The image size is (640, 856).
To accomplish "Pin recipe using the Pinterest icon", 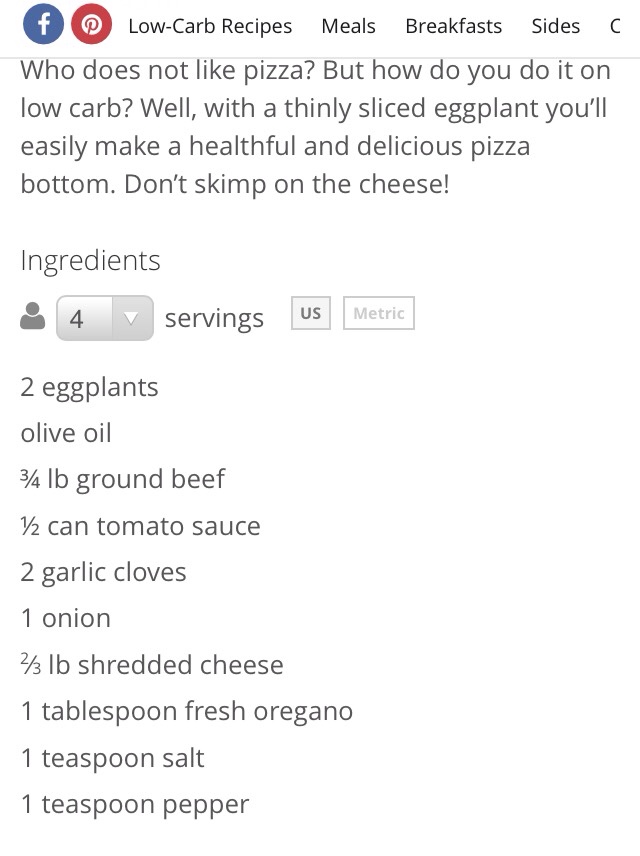I will [91, 25].
